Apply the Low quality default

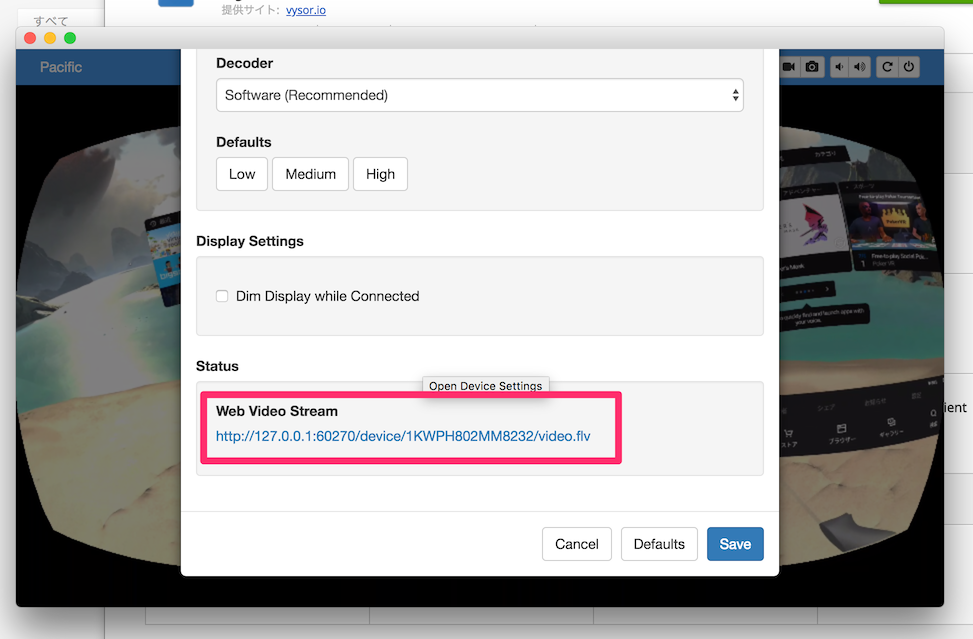pos(242,174)
